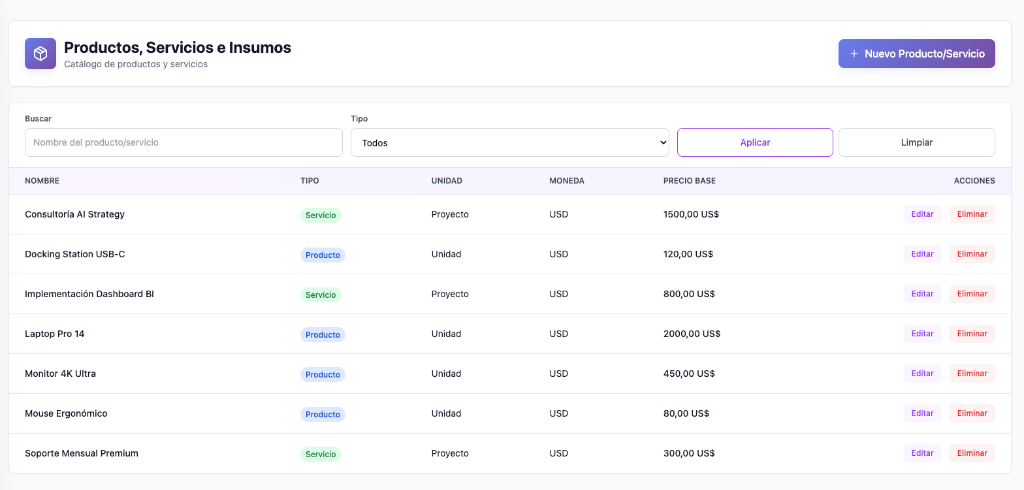Image resolution: width=1024 pixels, height=490 pixels.
Task: Delete the Soporte Mensual Premium service
Action: coord(972,453)
